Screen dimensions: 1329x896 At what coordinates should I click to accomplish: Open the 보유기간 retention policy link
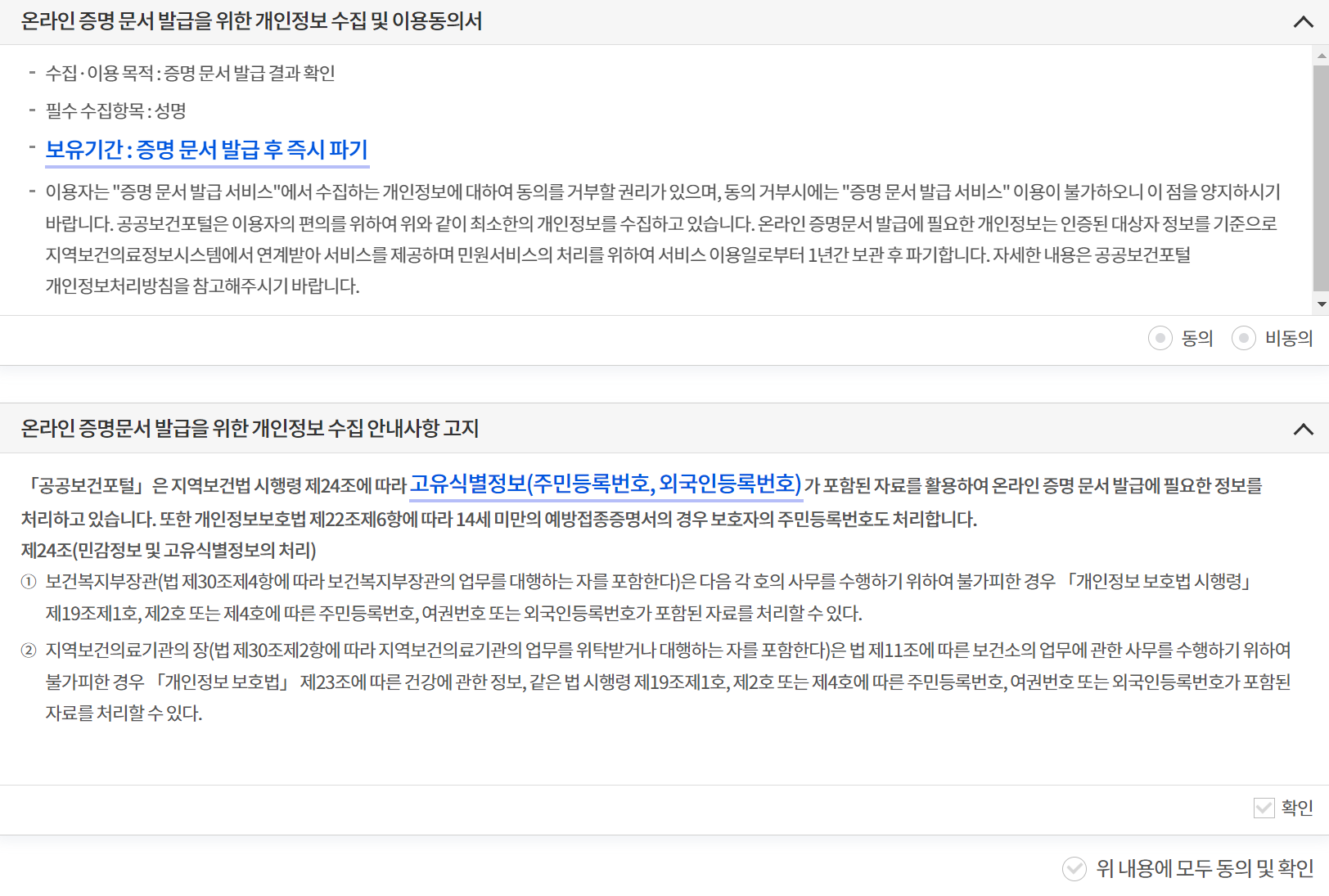207,151
